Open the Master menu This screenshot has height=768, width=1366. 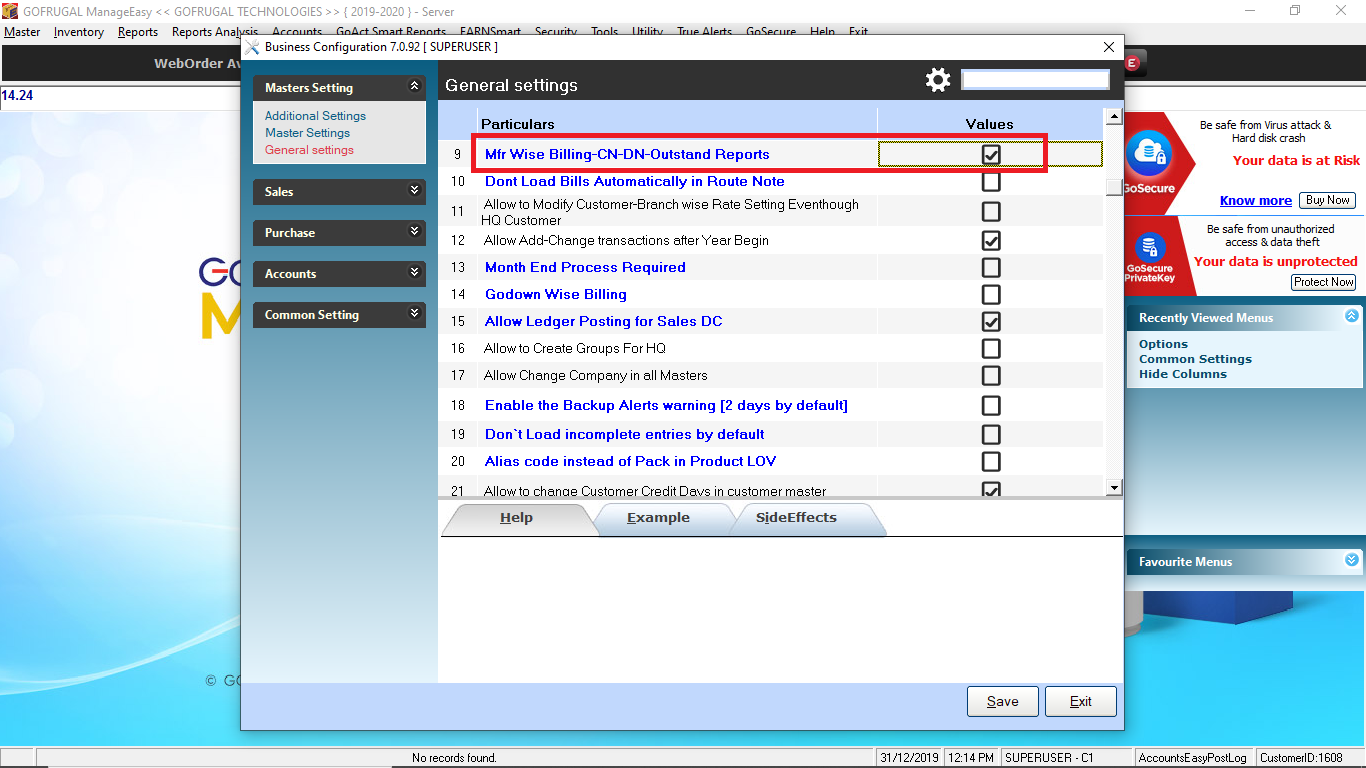22,32
